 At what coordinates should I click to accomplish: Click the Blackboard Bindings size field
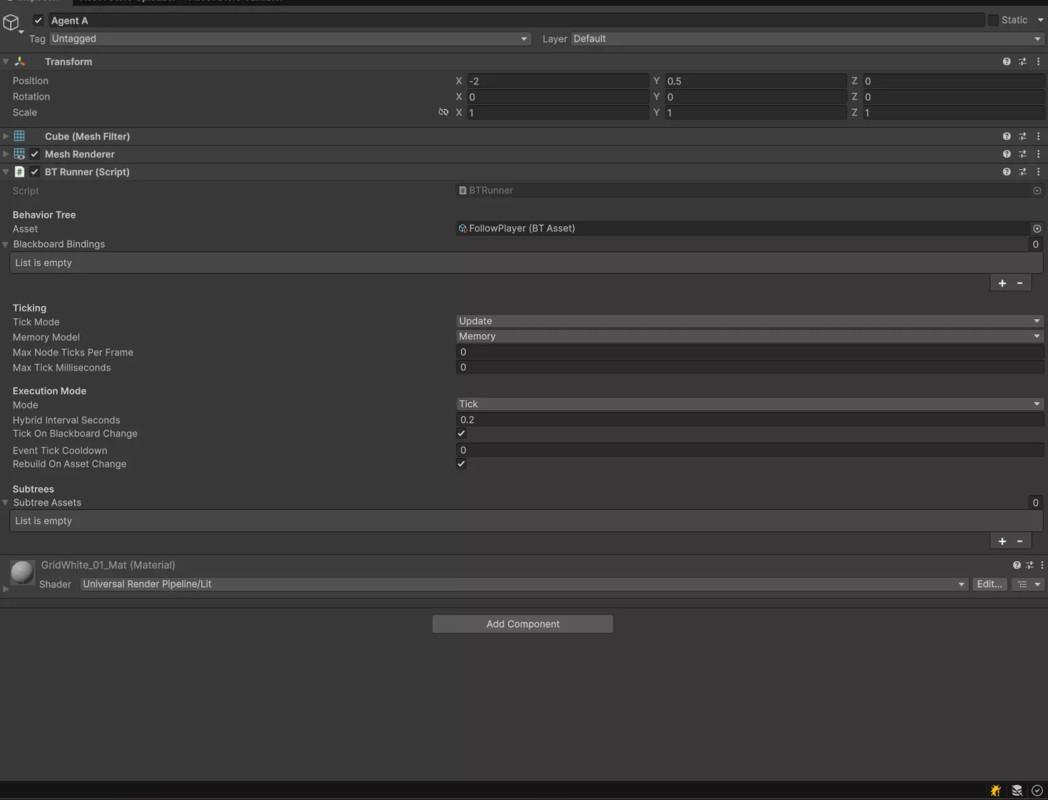coord(1035,245)
